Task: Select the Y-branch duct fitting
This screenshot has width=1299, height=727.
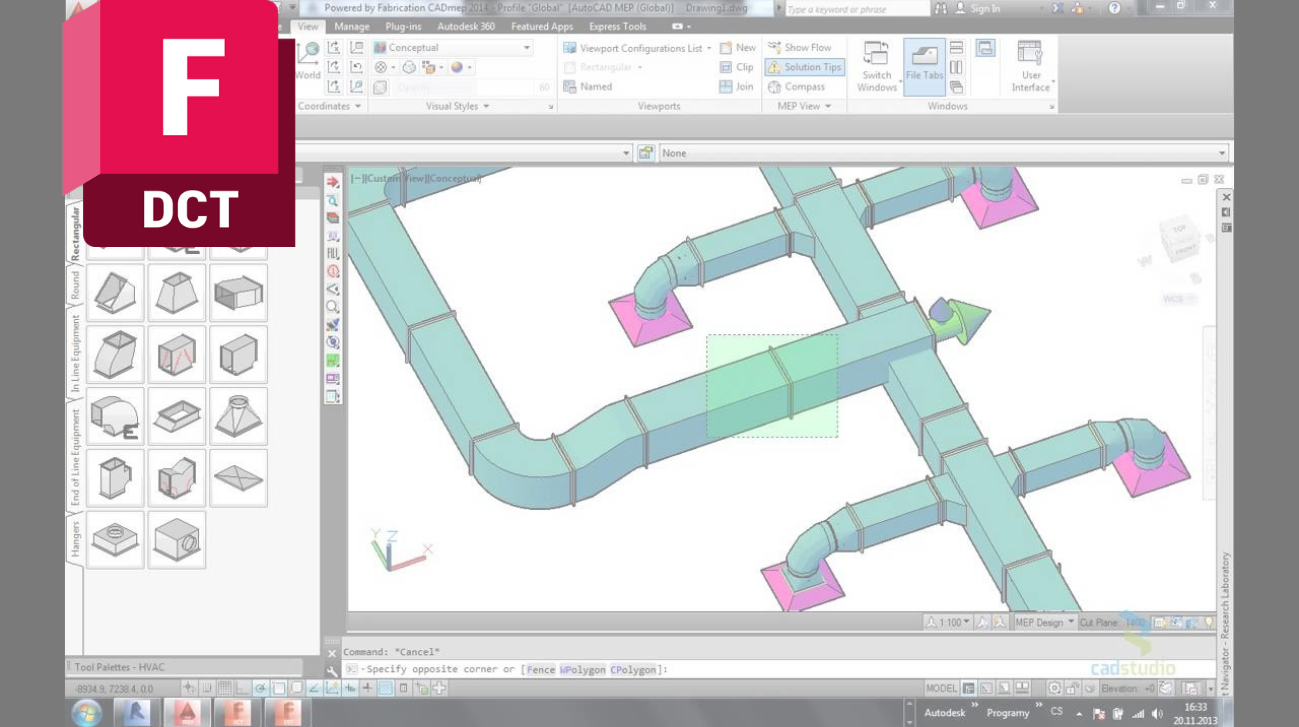Action: (177, 478)
